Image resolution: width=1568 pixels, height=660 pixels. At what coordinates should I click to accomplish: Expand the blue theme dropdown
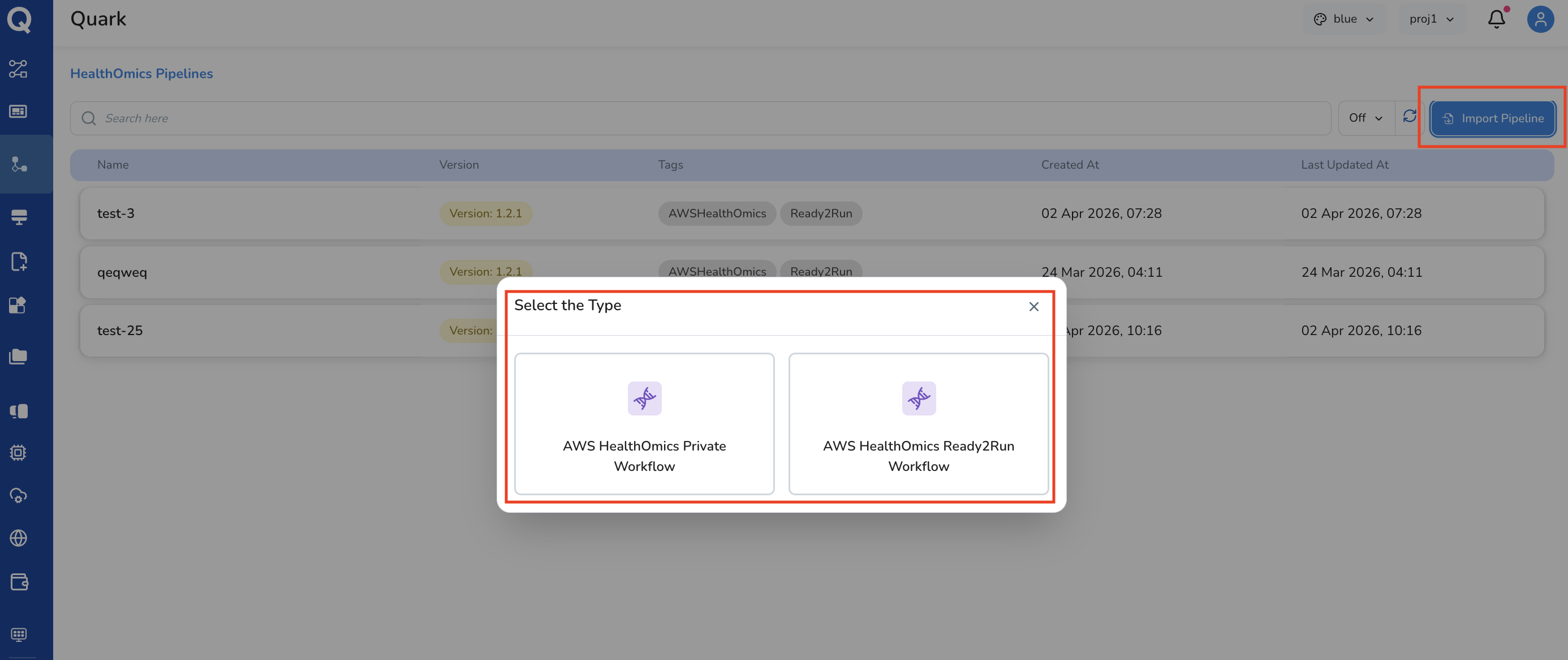point(1344,19)
